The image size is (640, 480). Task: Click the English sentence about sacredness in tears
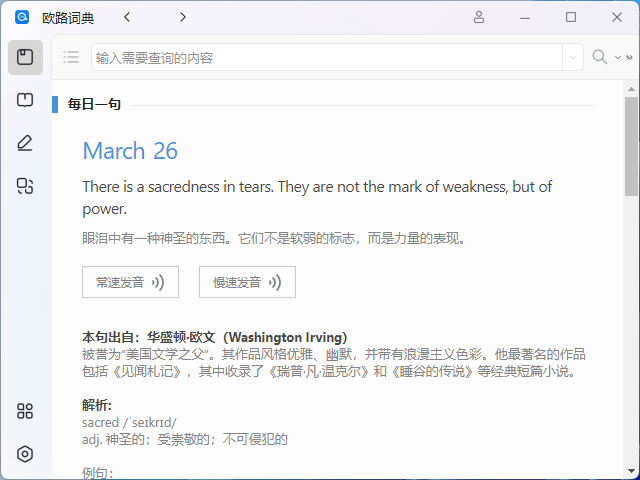tap(317, 198)
